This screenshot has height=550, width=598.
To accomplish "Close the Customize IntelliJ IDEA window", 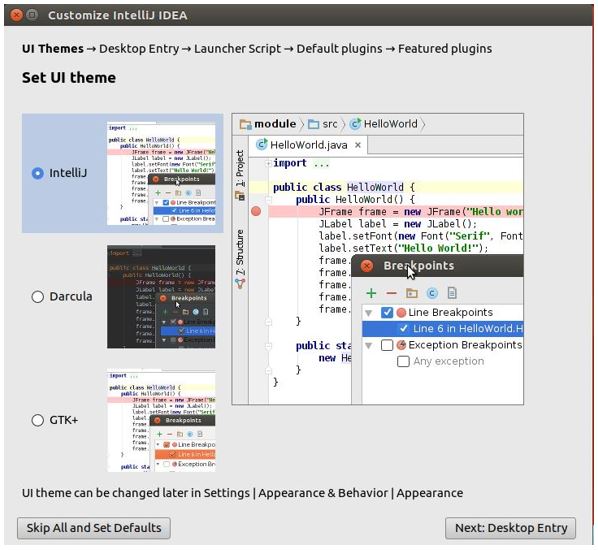I will pyautogui.click(x=16, y=15).
